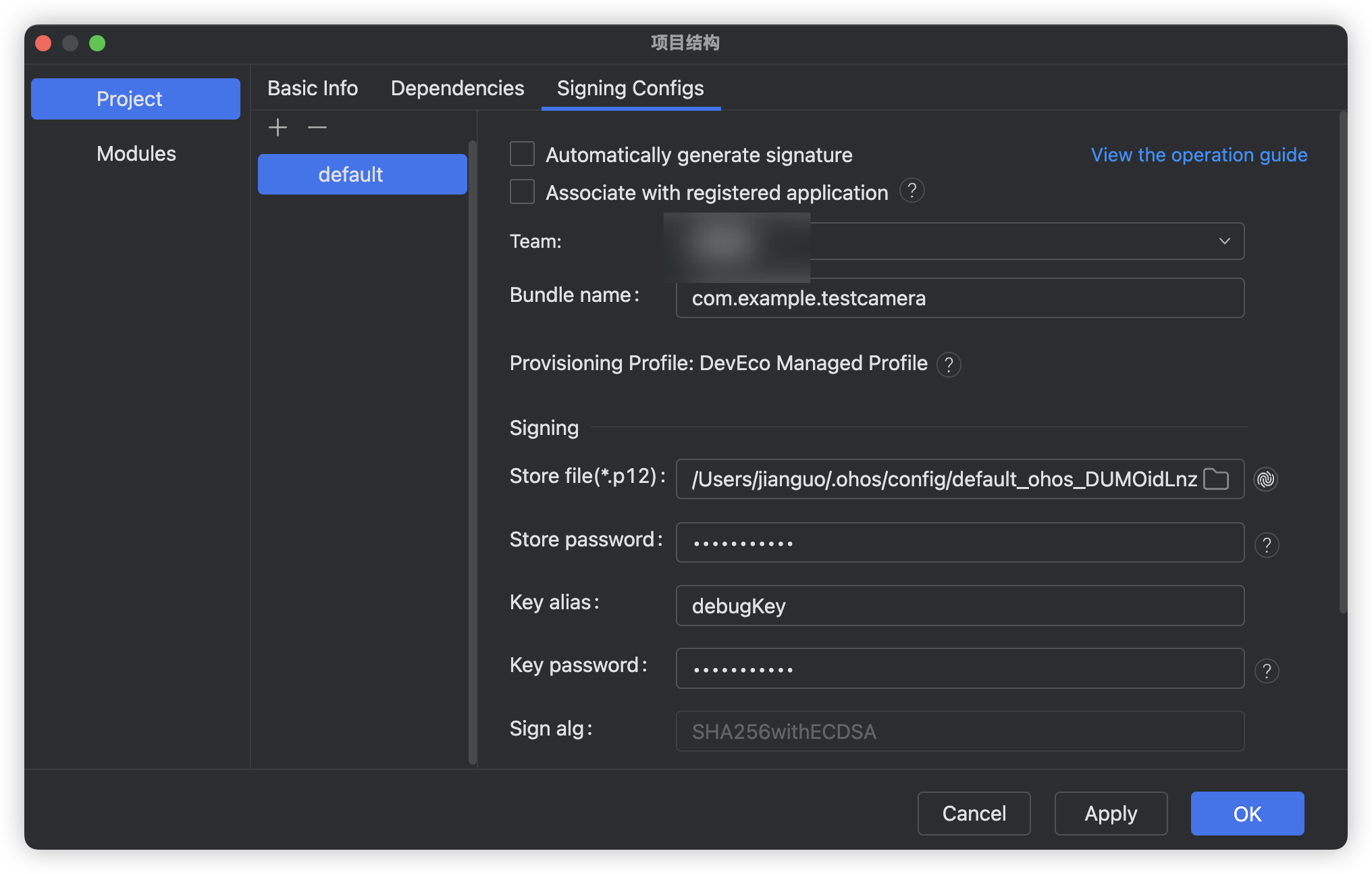Open the Dependencies tab
1372x874 pixels.
pos(457,88)
